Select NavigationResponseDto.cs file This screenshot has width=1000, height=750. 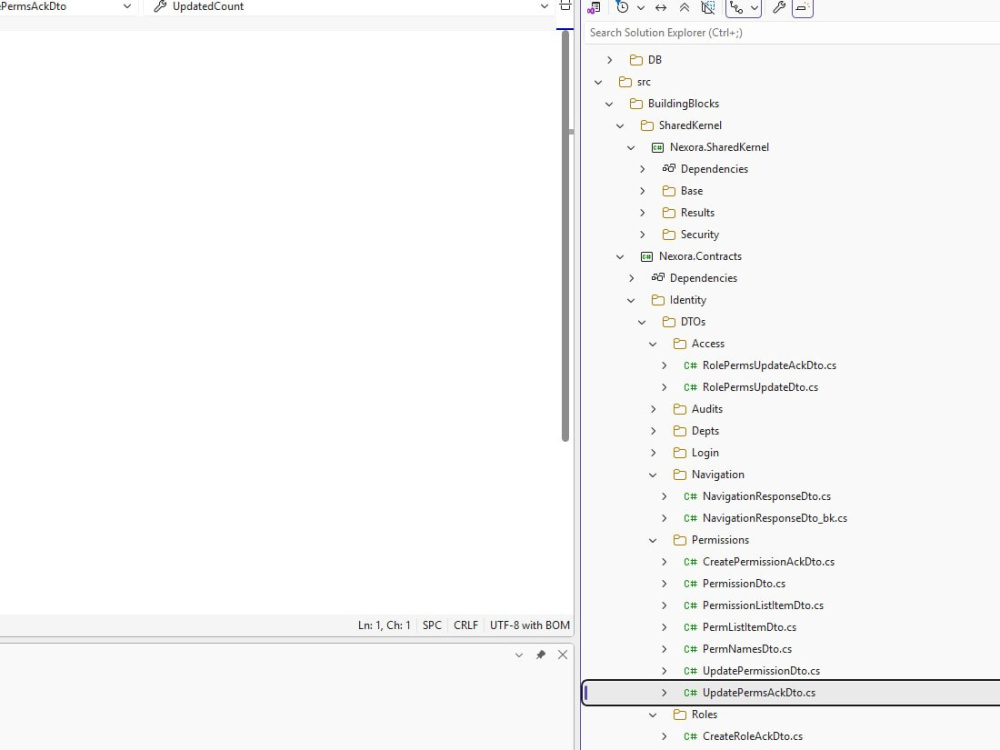[767, 496]
